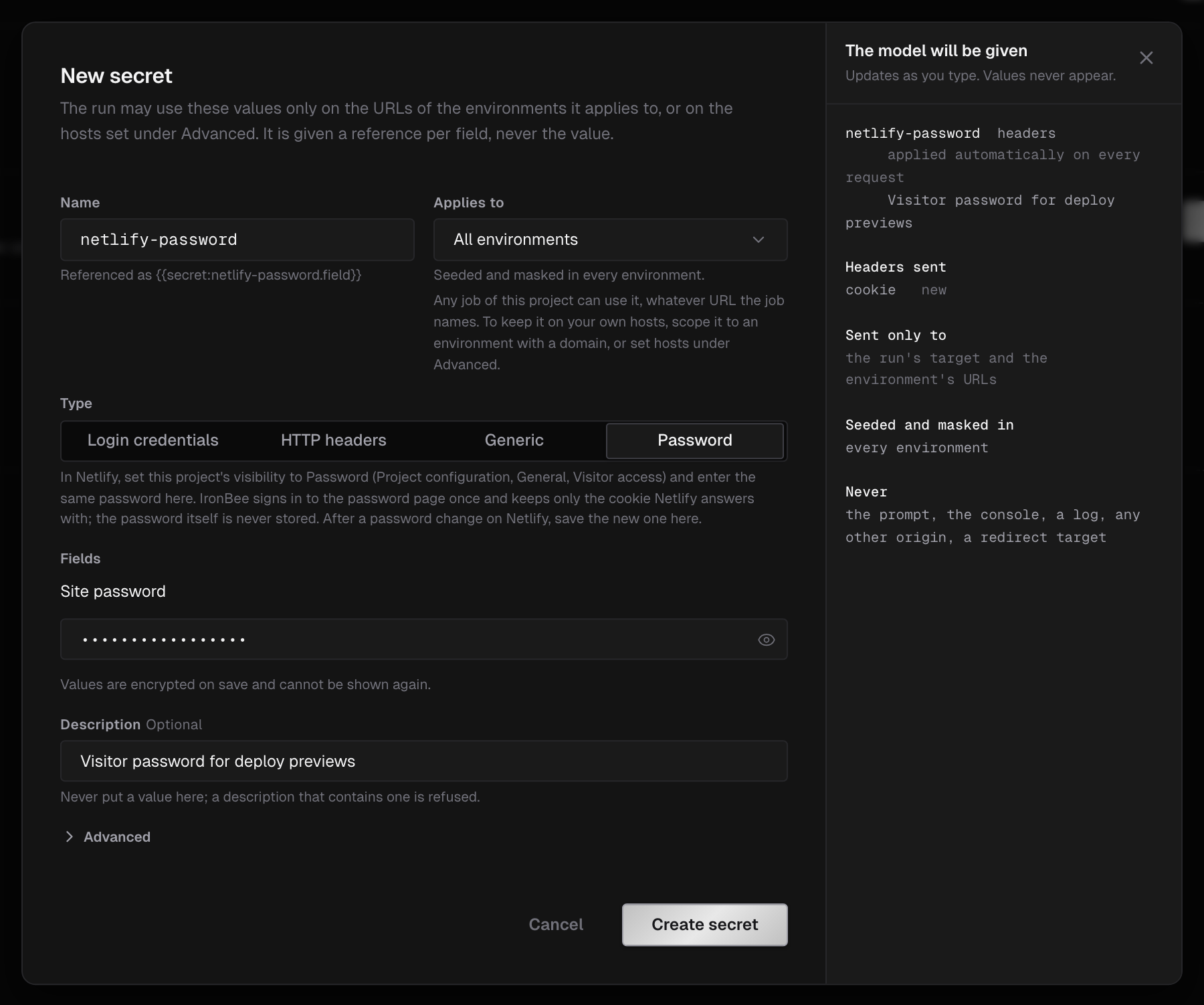
Task: Focus the Name input field
Action: point(237,240)
